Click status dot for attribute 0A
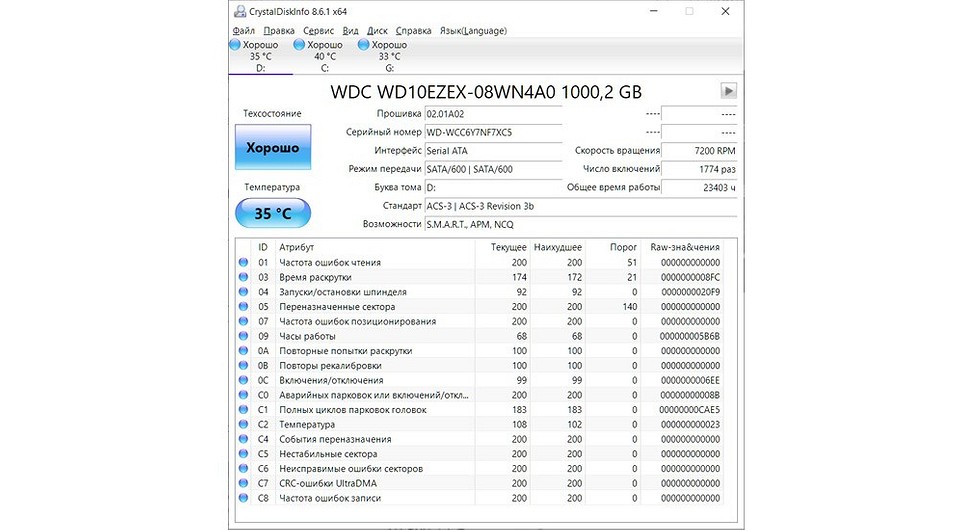 (243, 351)
